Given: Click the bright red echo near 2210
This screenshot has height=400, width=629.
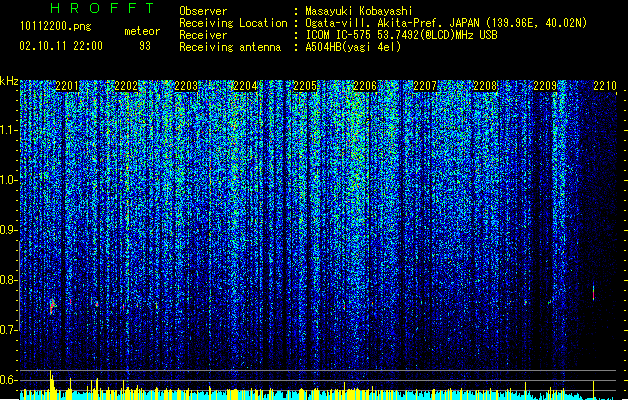Looking at the screenshot, I should [593, 293].
